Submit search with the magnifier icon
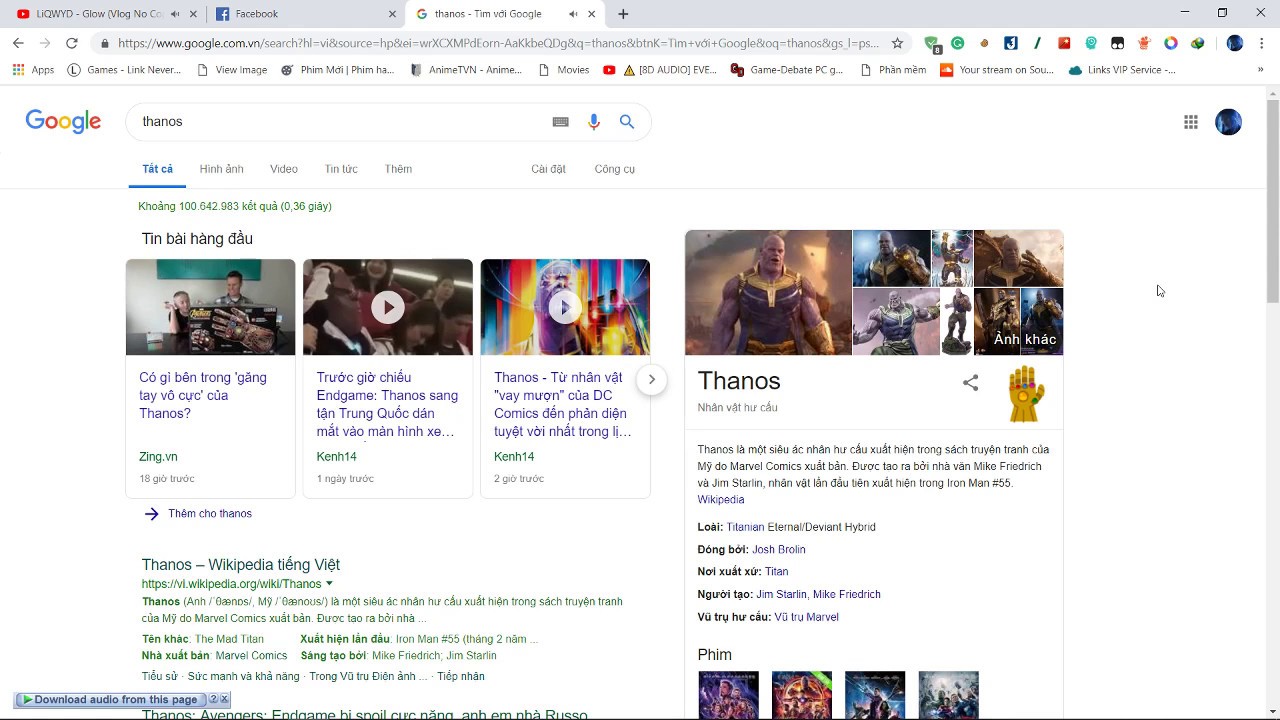 [x=627, y=122]
